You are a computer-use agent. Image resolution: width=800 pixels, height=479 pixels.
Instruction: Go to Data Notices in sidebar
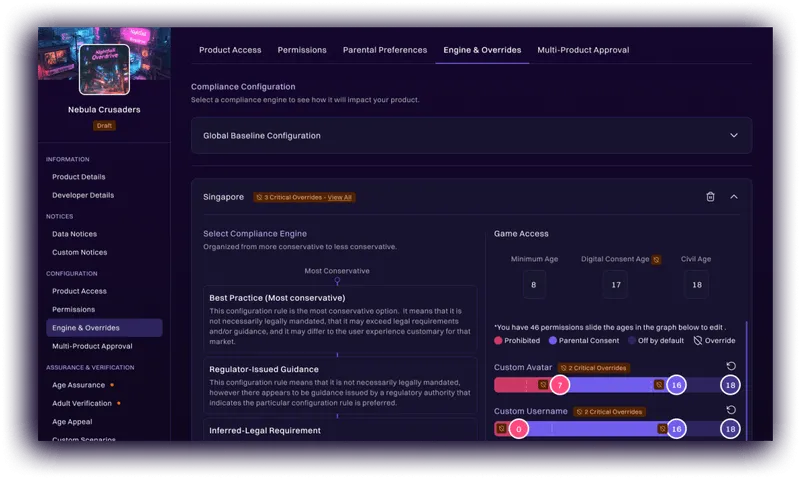click(x=74, y=234)
